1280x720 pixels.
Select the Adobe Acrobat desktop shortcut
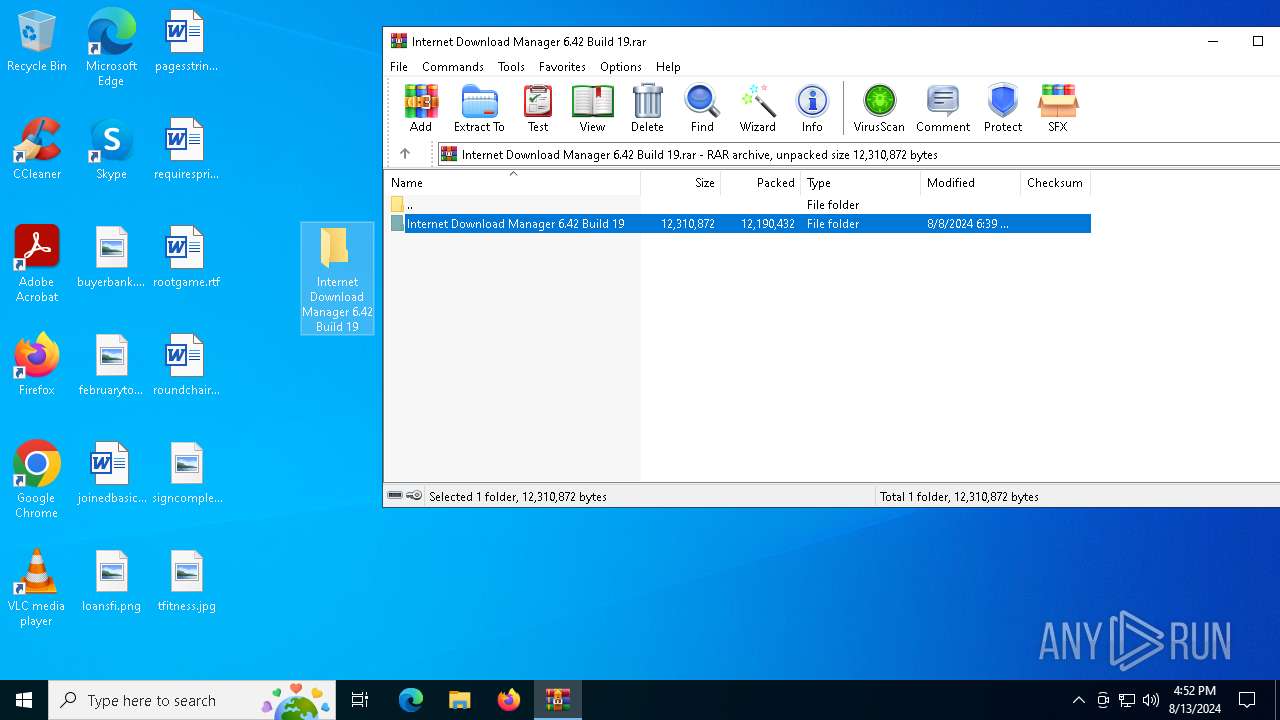[37, 264]
